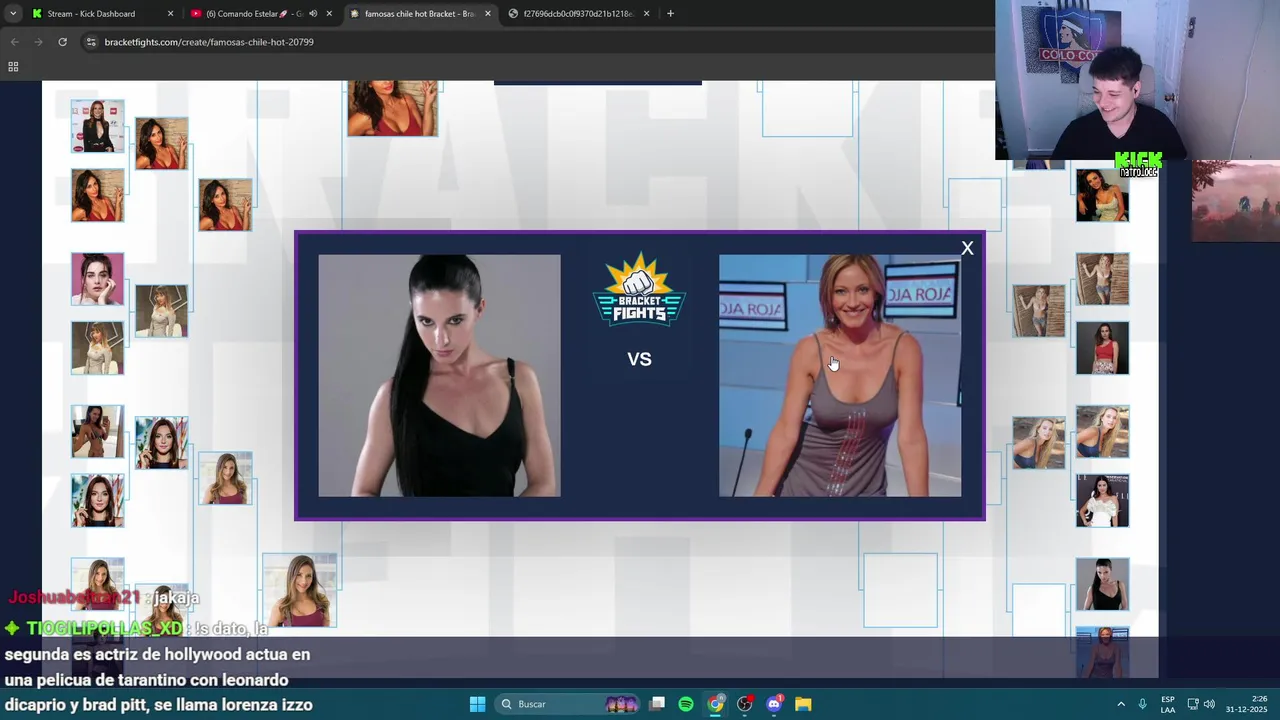Go back one page in Chrome
This screenshot has width=1280, height=720.
(14, 42)
